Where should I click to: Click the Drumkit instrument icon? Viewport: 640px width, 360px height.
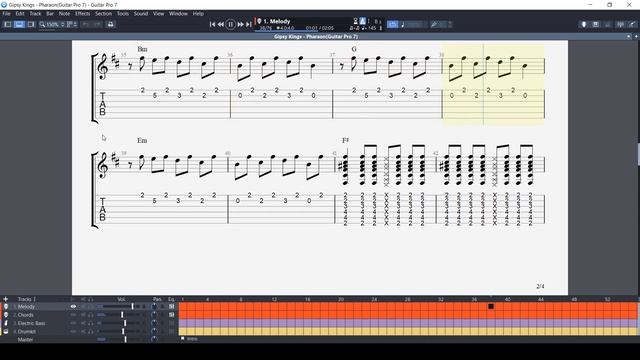click(6, 331)
